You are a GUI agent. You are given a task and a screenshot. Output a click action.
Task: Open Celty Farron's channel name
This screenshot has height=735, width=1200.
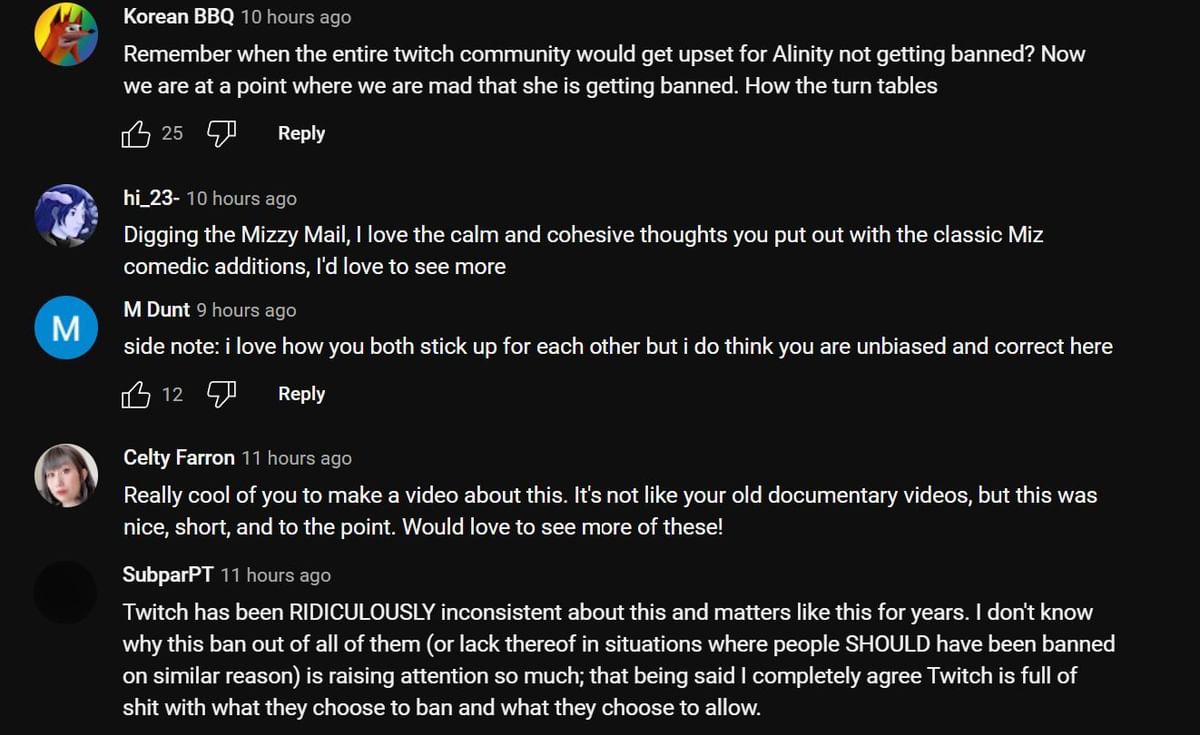[x=178, y=457]
